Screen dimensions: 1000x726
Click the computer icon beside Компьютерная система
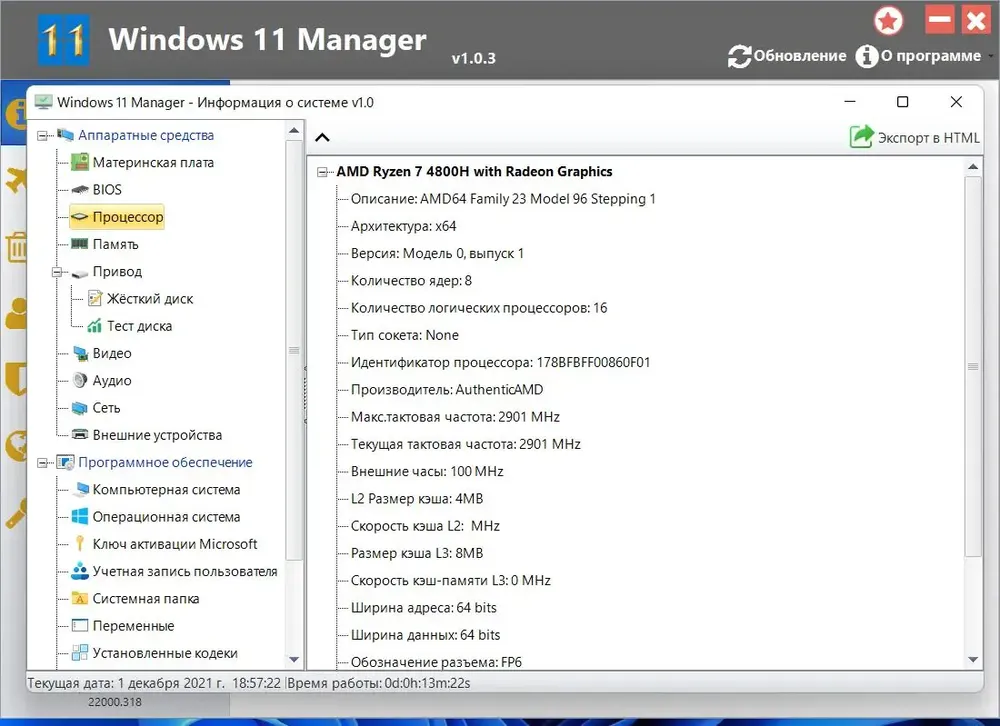coord(80,489)
